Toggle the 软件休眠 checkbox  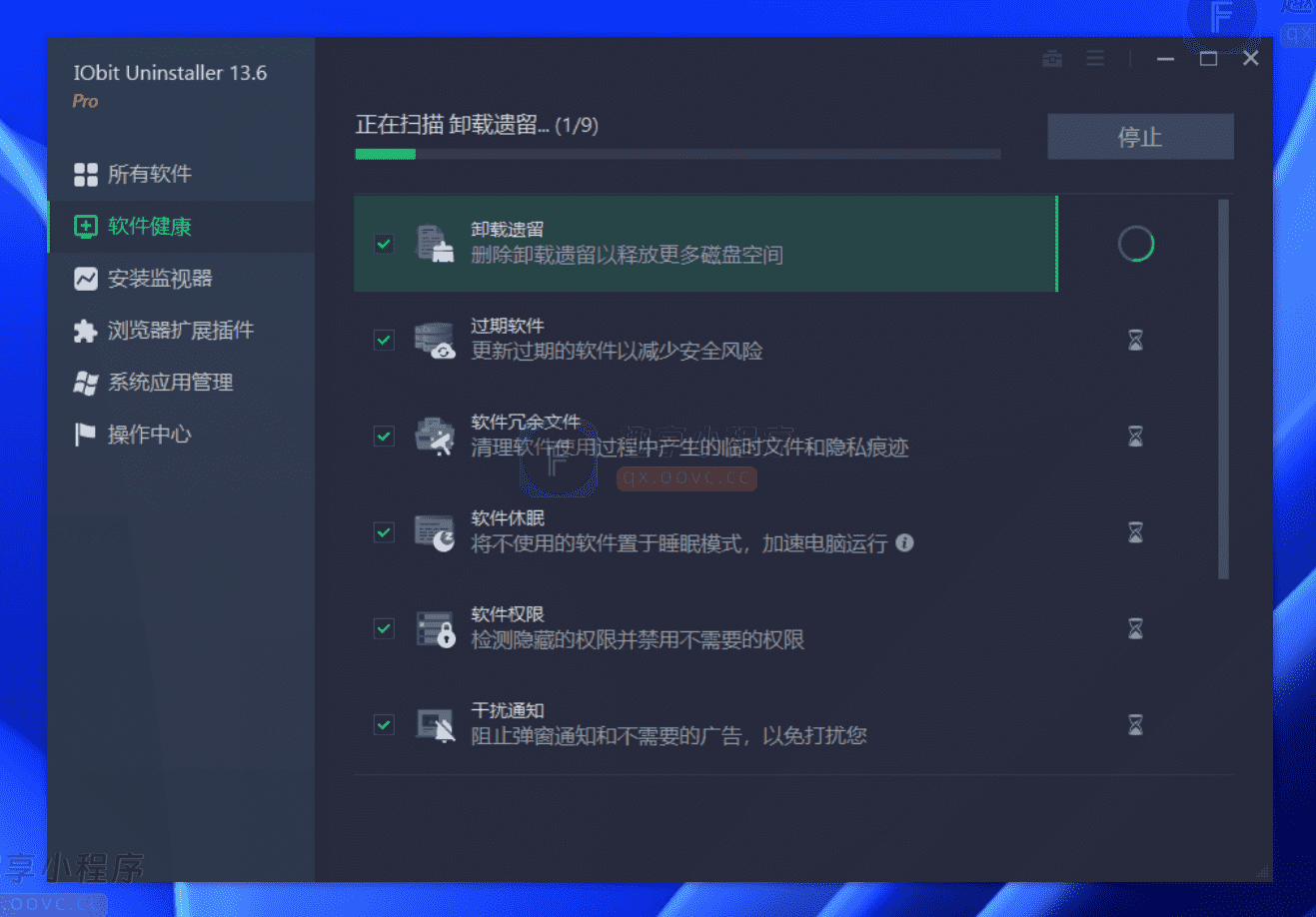coord(384,531)
